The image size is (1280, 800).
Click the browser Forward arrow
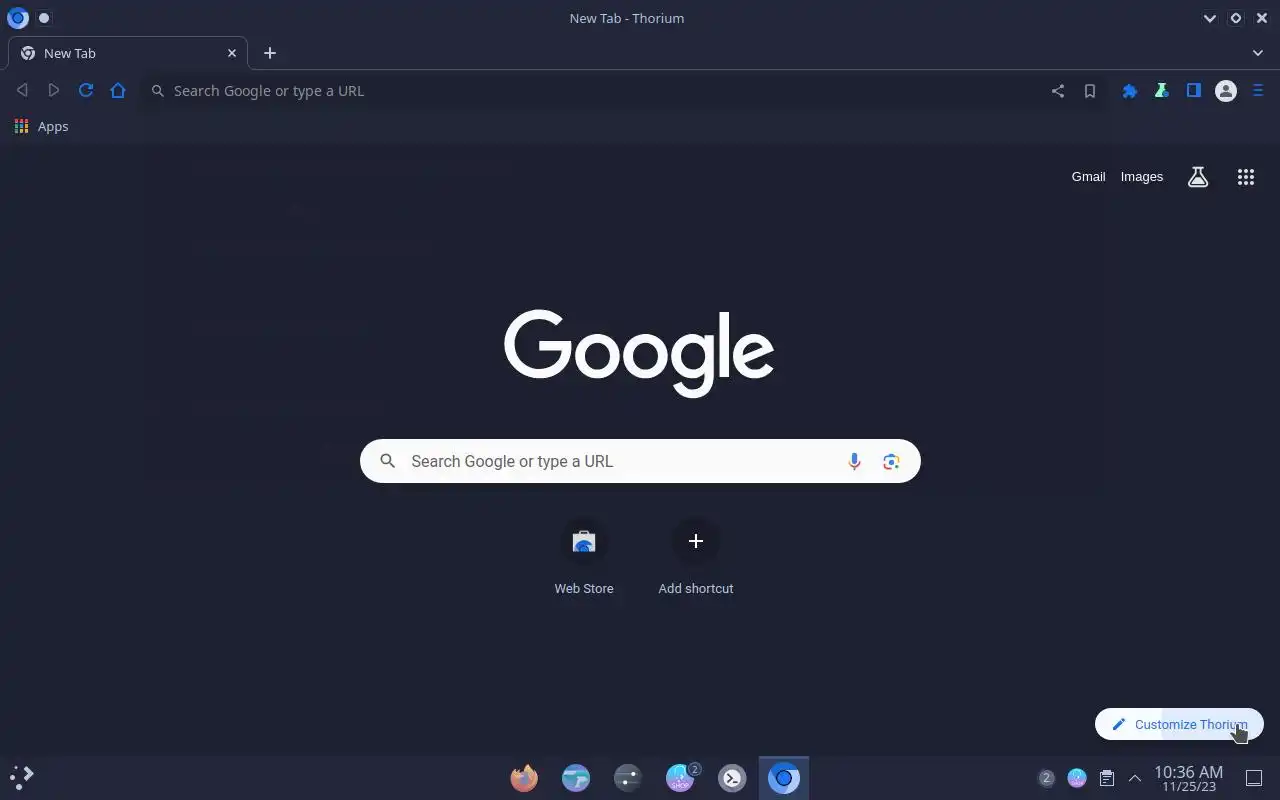(x=54, y=91)
